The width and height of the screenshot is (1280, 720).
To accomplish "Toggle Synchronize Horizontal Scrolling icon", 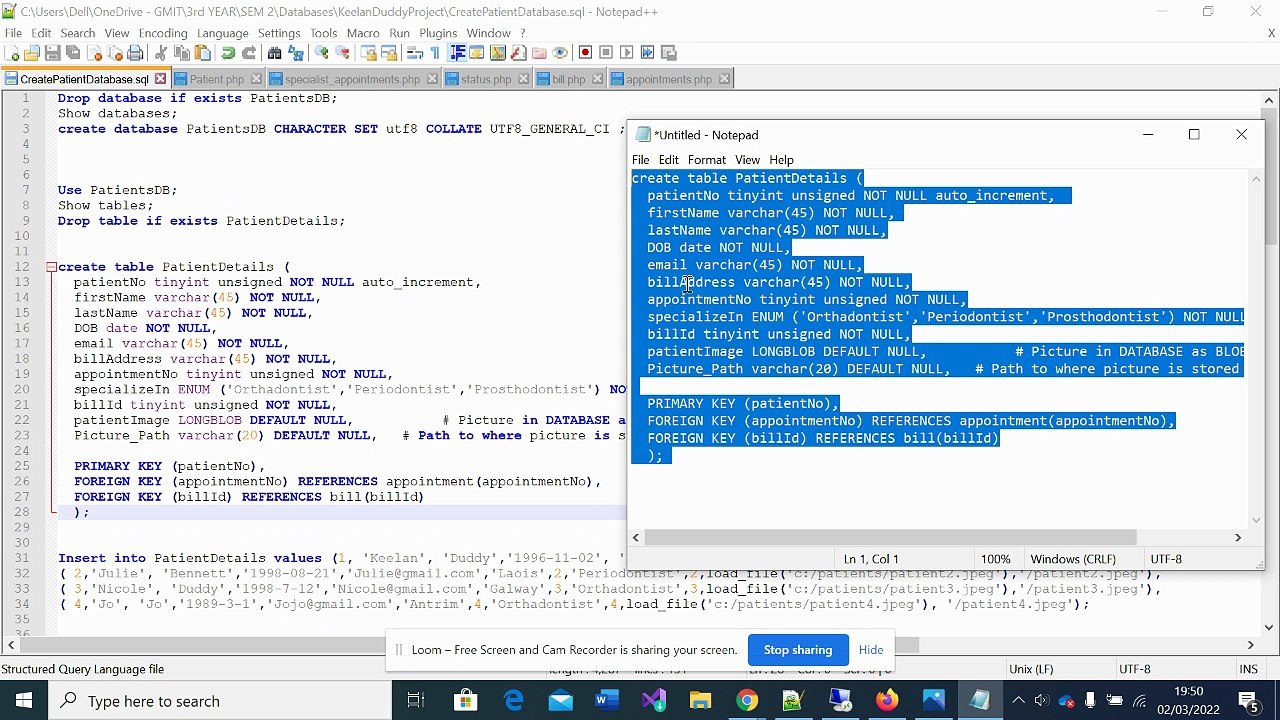I will [390, 53].
